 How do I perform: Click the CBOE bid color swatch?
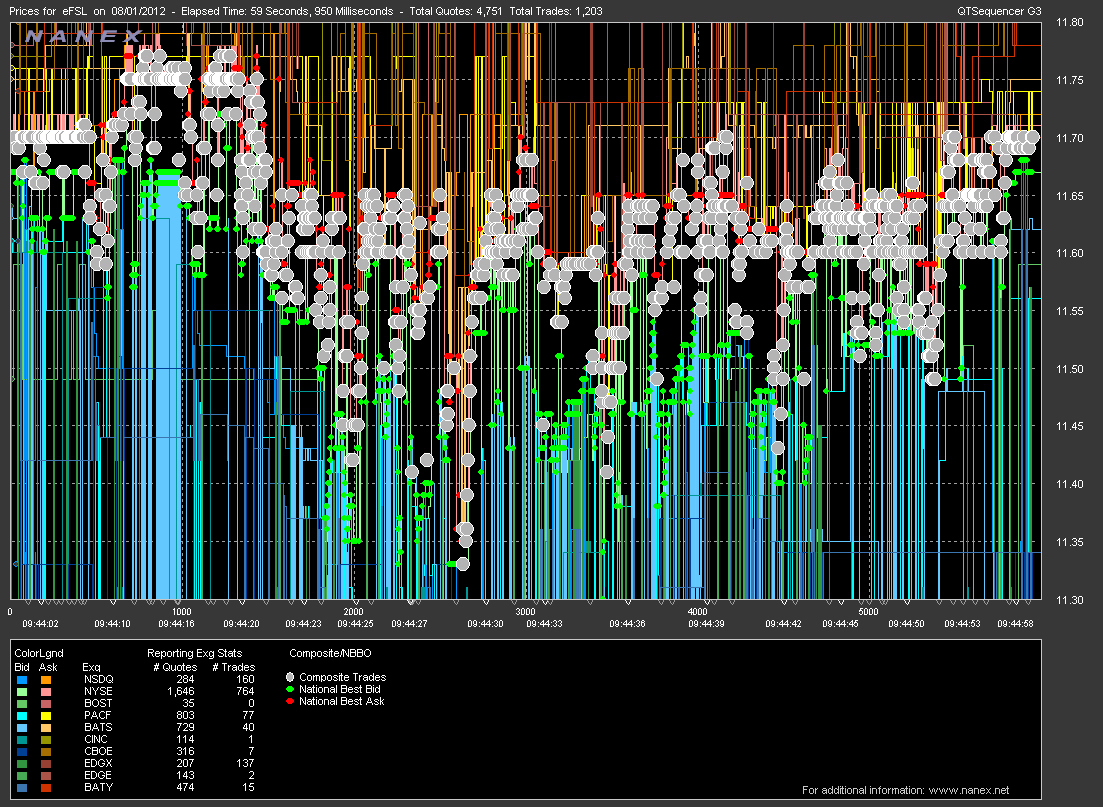[22, 751]
